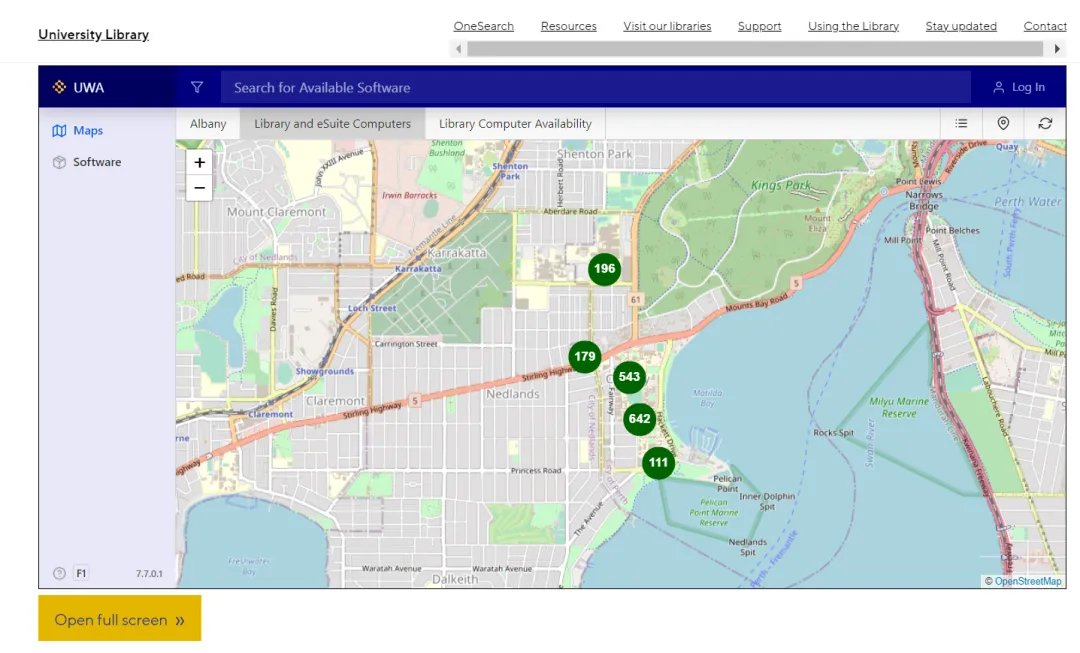This screenshot has height=653, width=1080.
Task: Select the 111 computers map marker
Action: click(658, 463)
